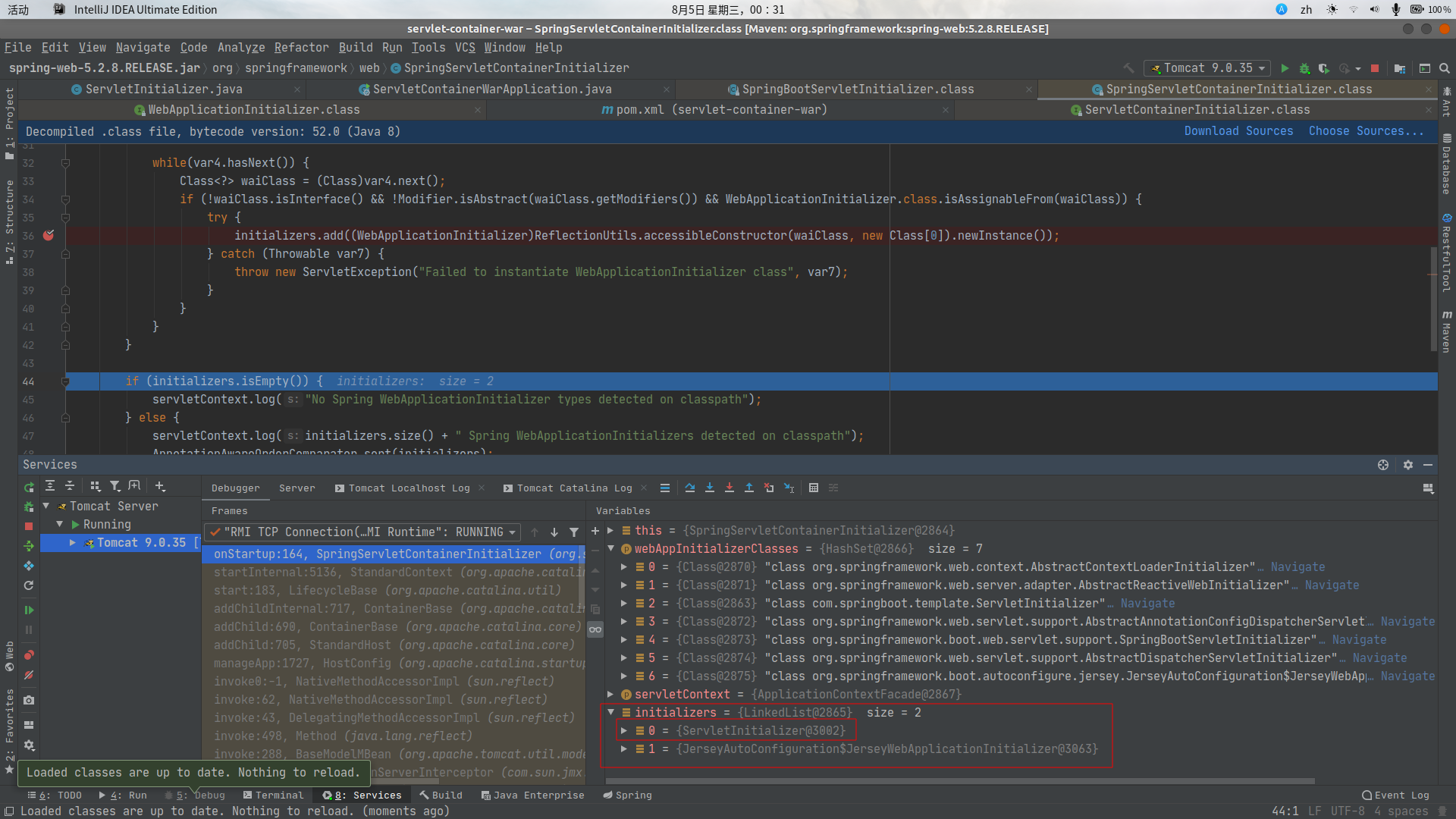Click the Drop Frame icon
Screen dimensions: 1456x819
coord(769,488)
